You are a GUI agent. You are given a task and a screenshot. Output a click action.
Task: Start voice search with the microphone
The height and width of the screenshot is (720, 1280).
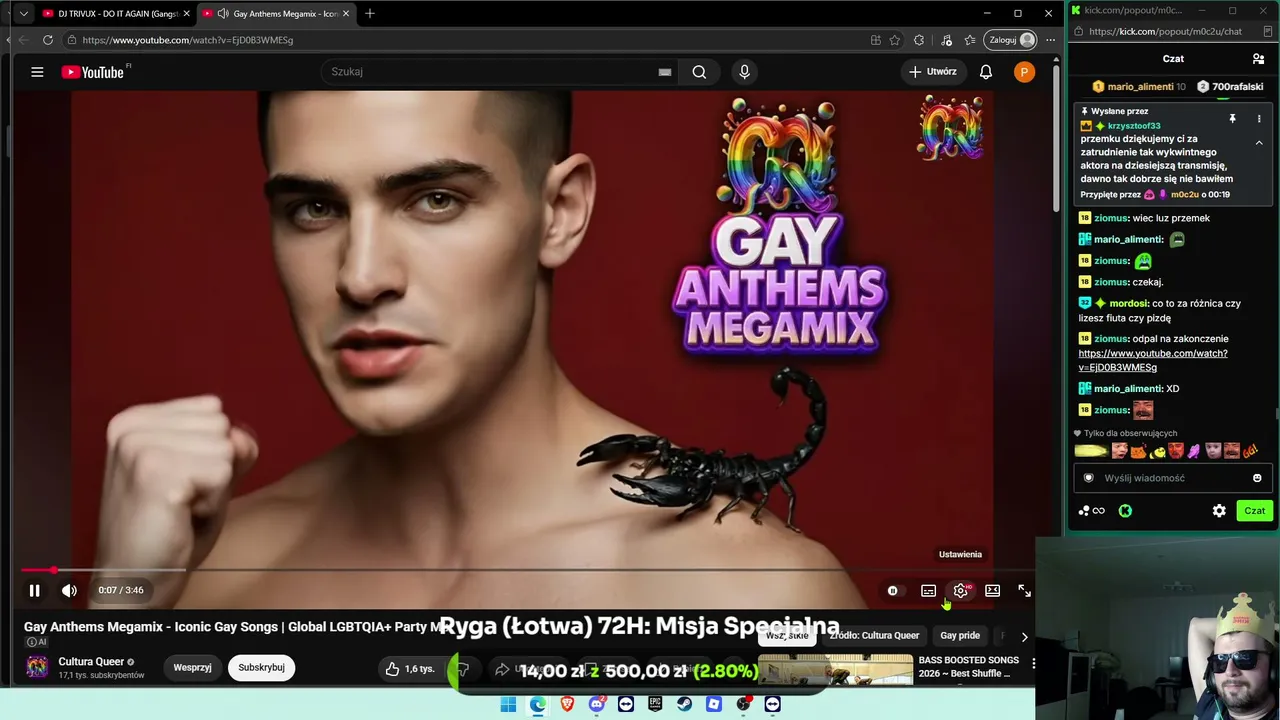[x=744, y=72]
